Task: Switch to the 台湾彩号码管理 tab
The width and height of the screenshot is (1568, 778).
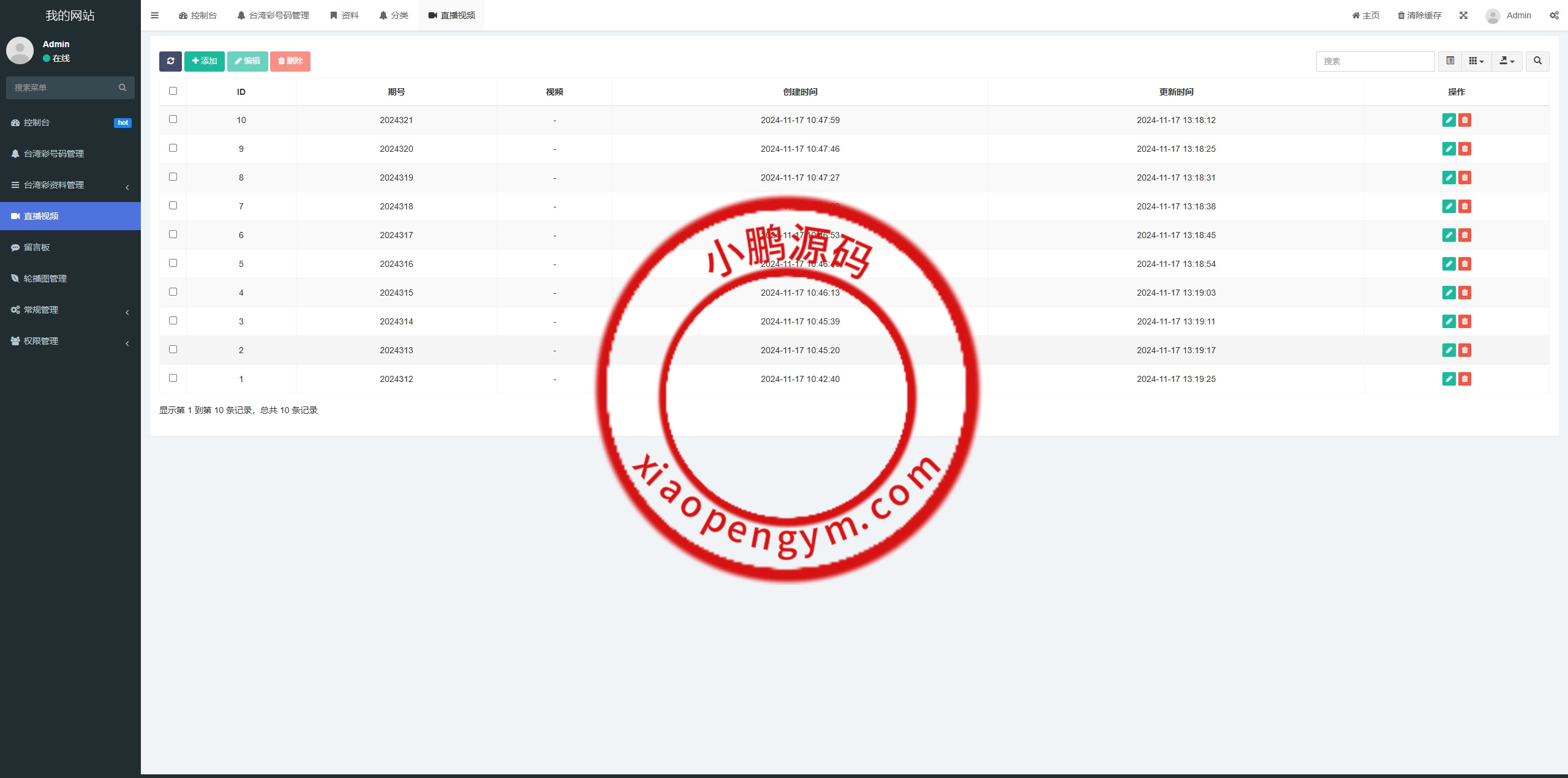Action: point(273,15)
